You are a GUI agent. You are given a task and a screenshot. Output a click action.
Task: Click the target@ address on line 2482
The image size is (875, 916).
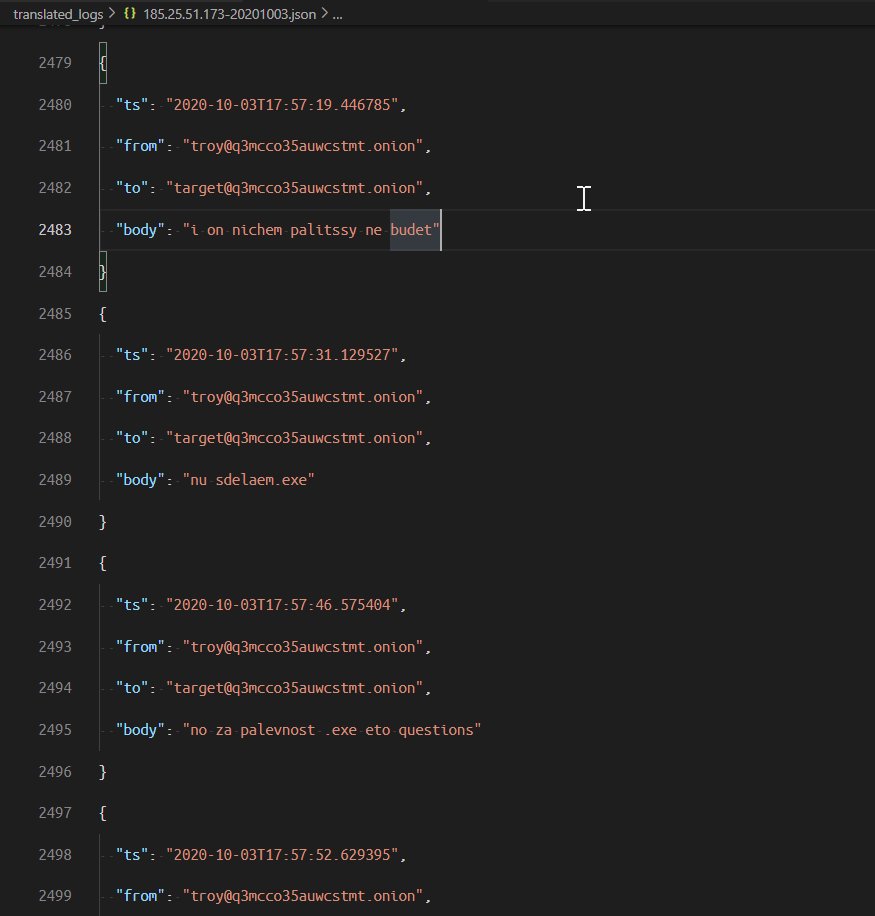pos(294,188)
